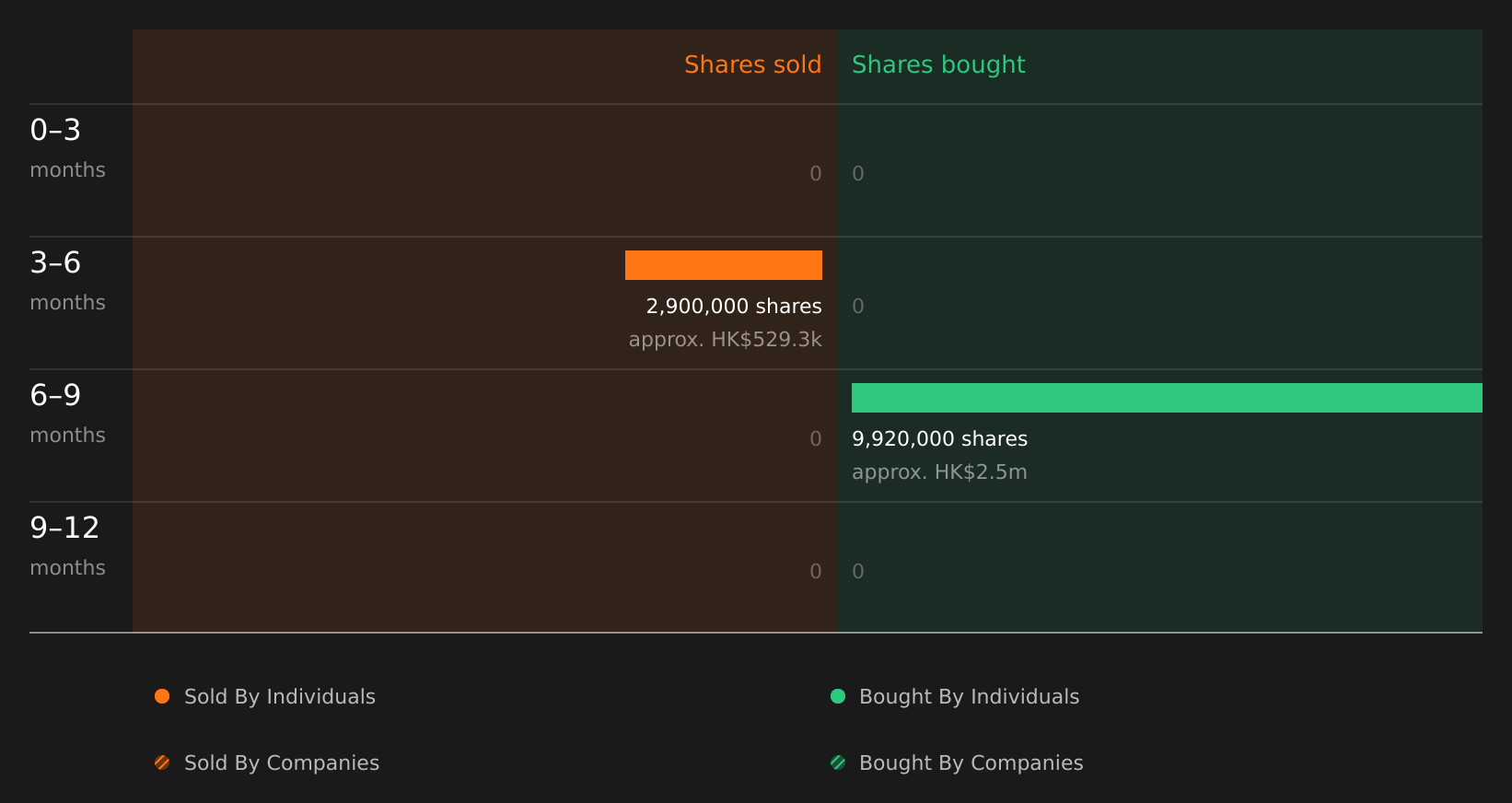The width and height of the screenshot is (1512, 803).
Task: Click the striped Bought By Companies legend icon
Action: pos(838,762)
